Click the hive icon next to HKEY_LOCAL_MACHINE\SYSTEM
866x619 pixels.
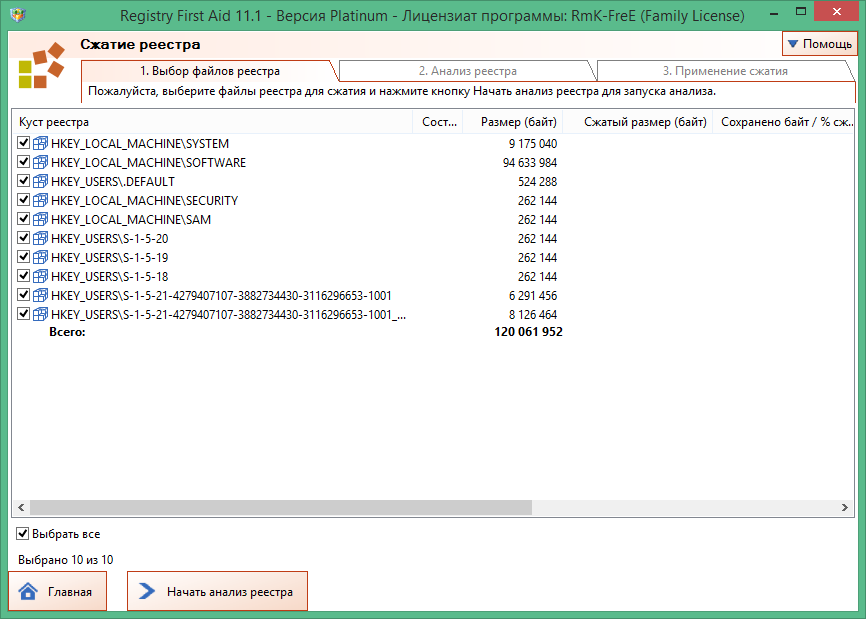(x=40, y=144)
